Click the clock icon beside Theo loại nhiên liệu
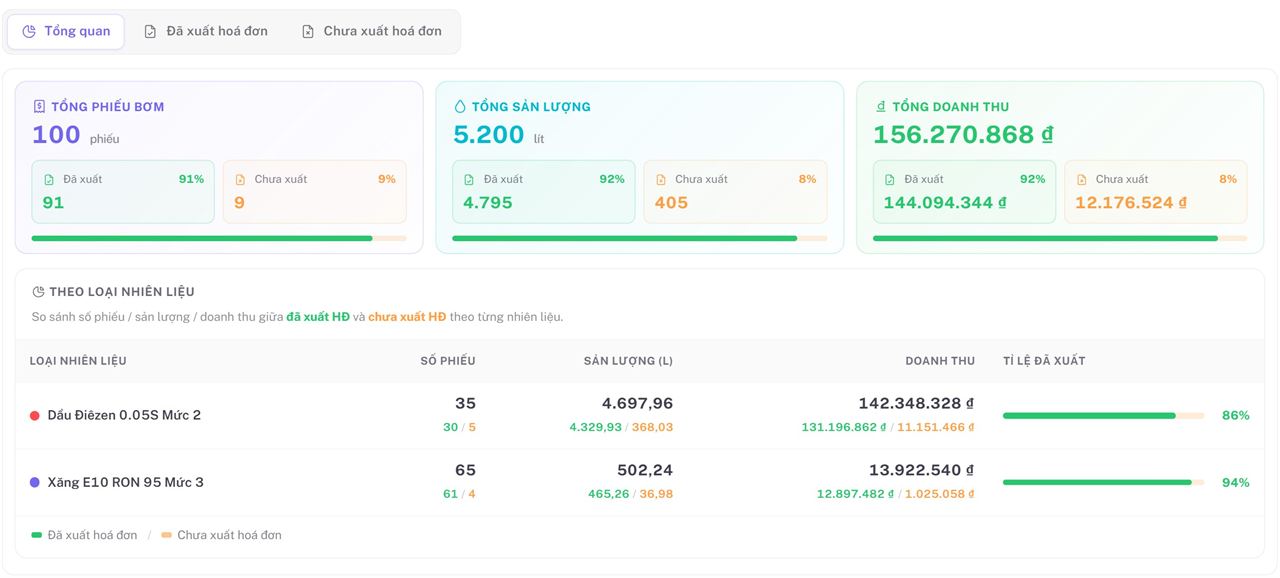 pyautogui.click(x=38, y=292)
